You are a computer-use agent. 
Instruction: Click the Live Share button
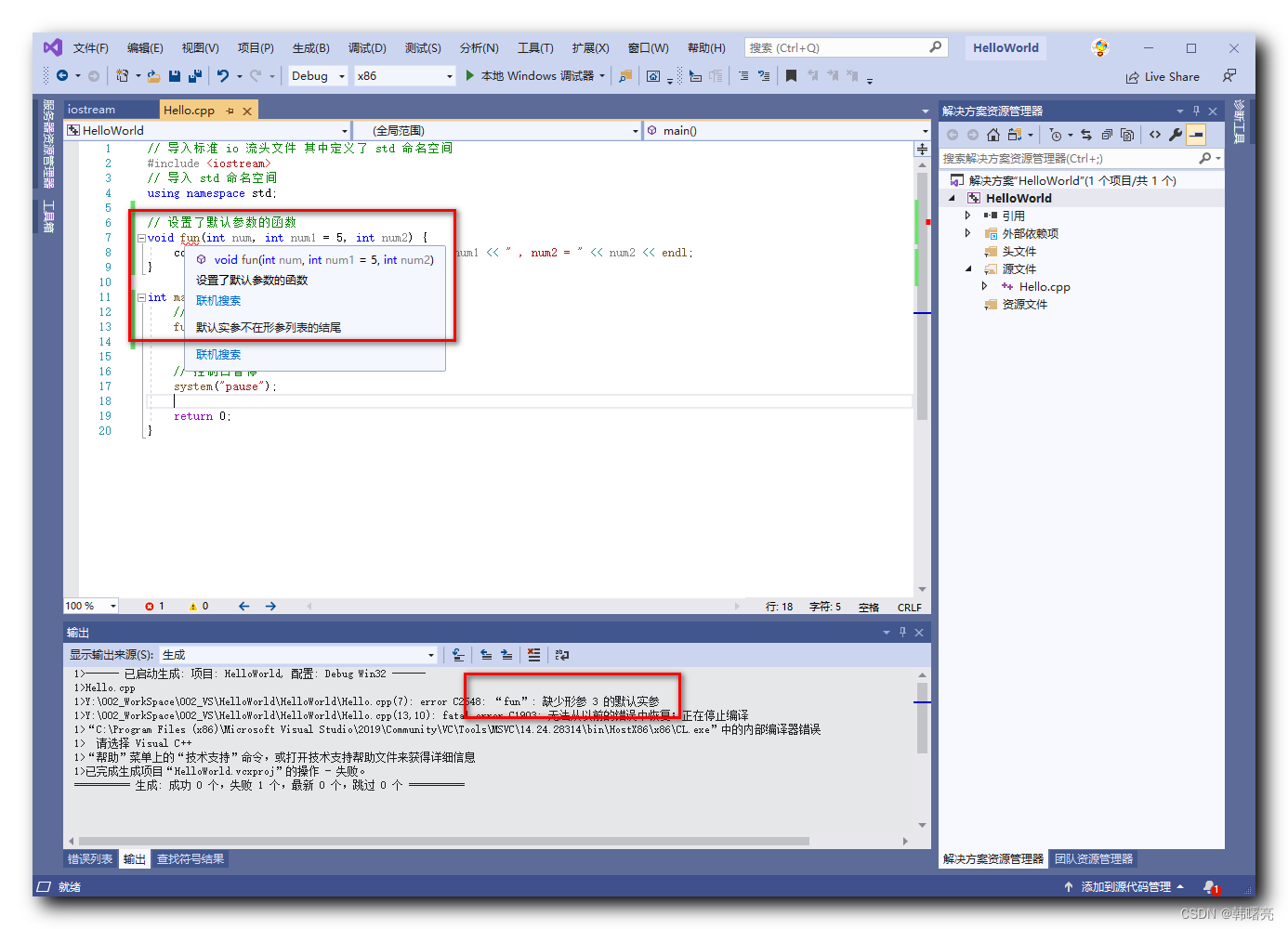coord(1163,76)
